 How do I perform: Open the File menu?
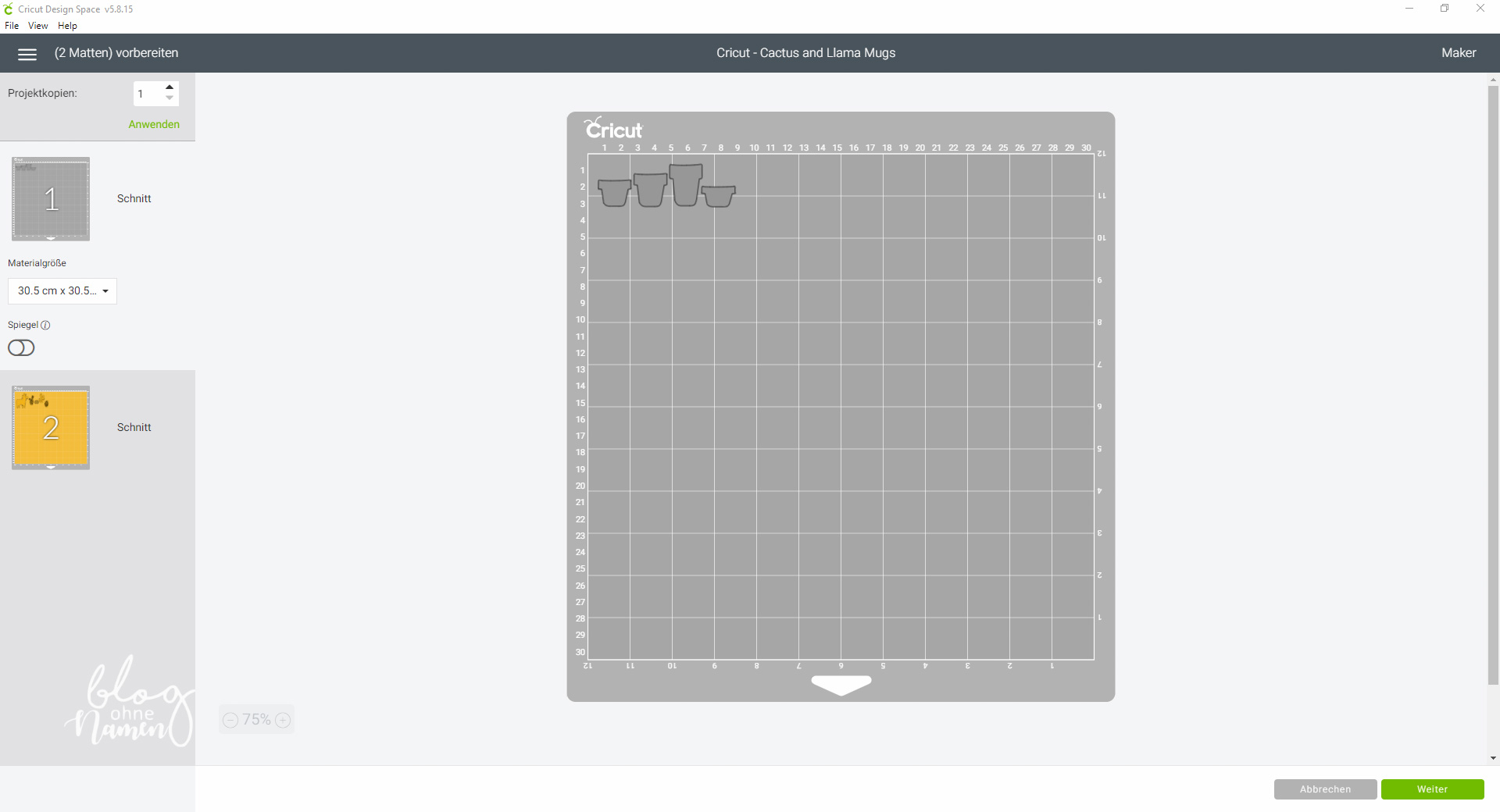[x=12, y=26]
